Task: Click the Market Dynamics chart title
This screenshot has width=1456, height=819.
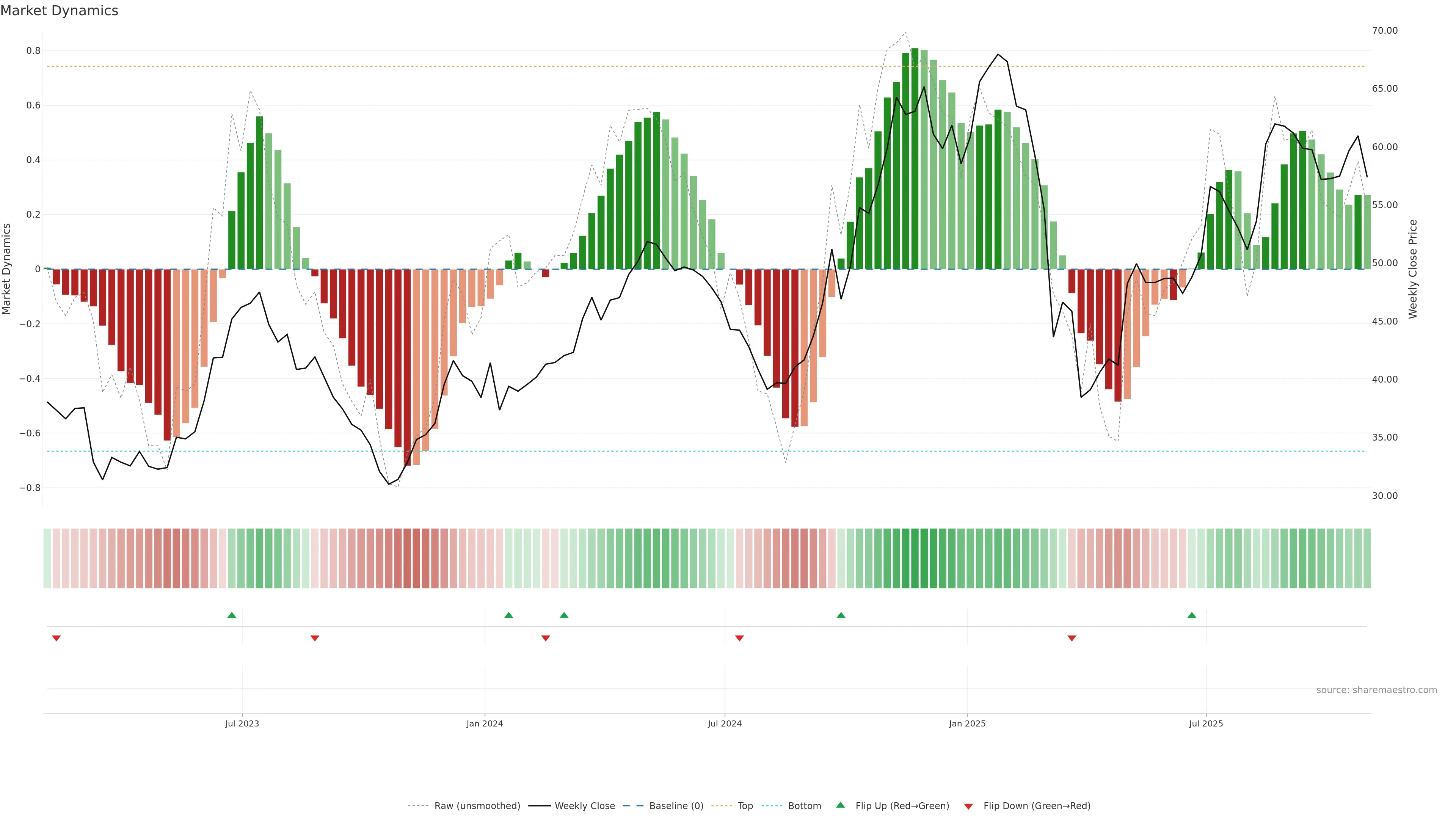Action: tap(60, 11)
